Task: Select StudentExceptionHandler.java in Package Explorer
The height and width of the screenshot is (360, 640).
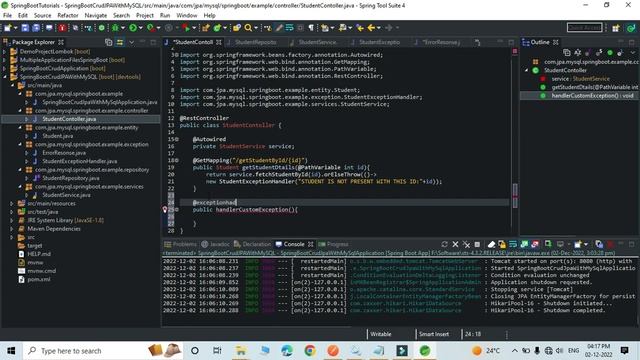Action: point(80,161)
